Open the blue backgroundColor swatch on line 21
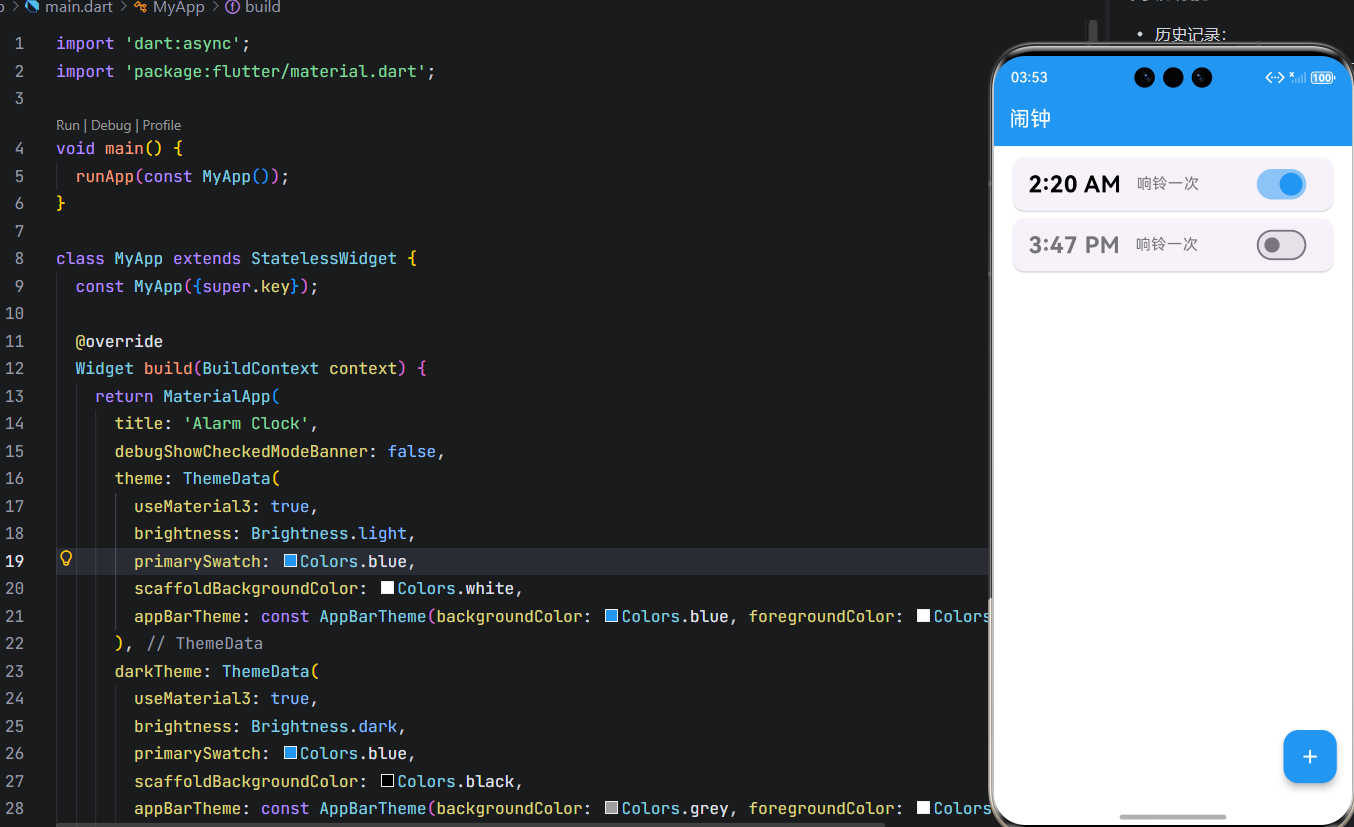The height and width of the screenshot is (827, 1354). pyautogui.click(x=612, y=616)
